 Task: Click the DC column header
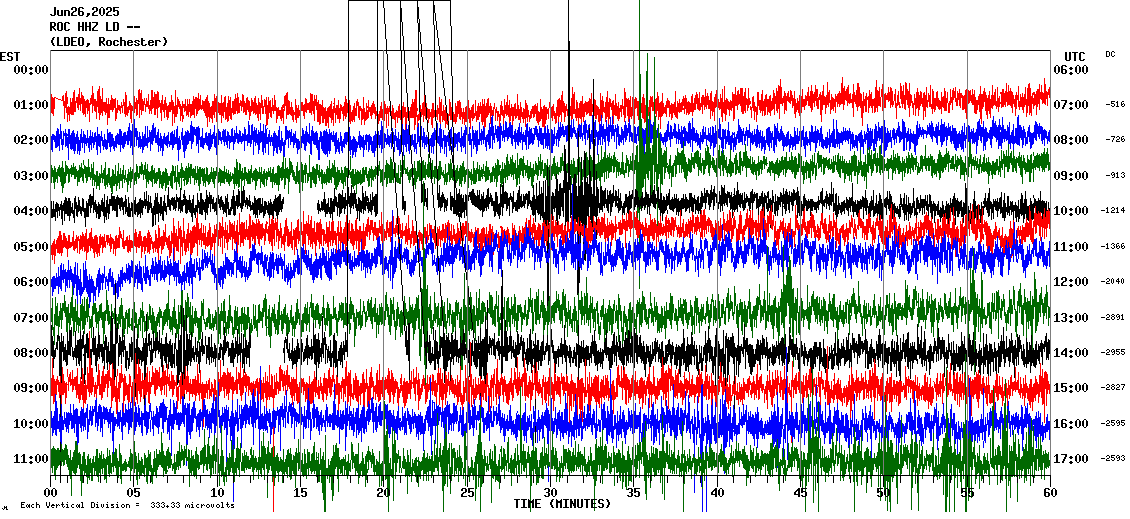coord(1110,54)
